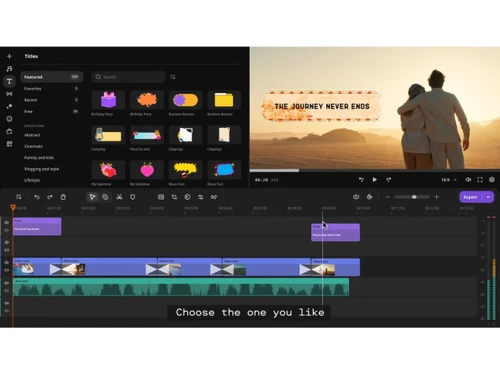Open the Stickers circle sidebar tab
This screenshot has height=375, width=500.
point(9,119)
